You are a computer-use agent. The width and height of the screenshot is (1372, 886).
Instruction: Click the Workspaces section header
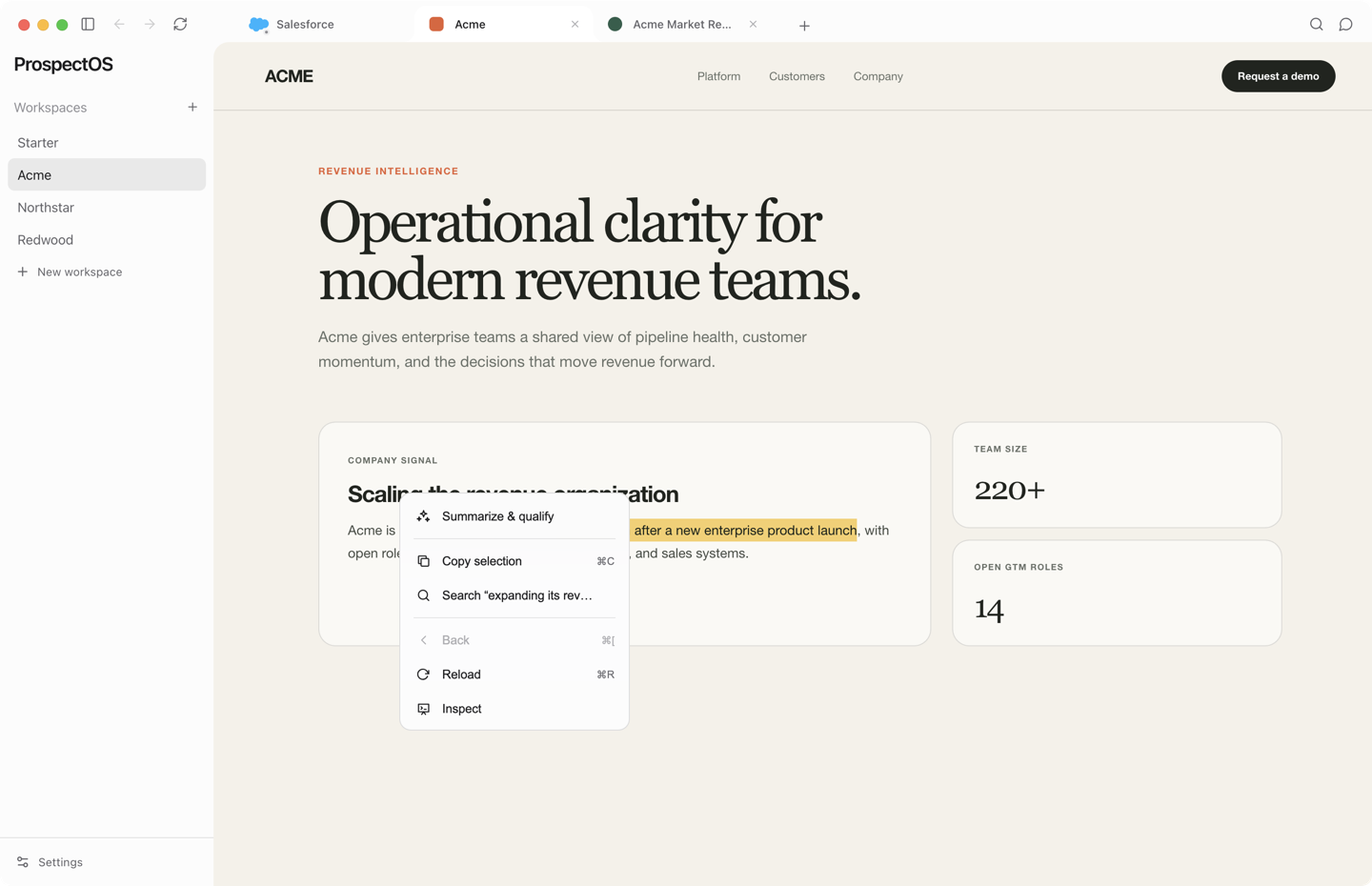pos(50,108)
